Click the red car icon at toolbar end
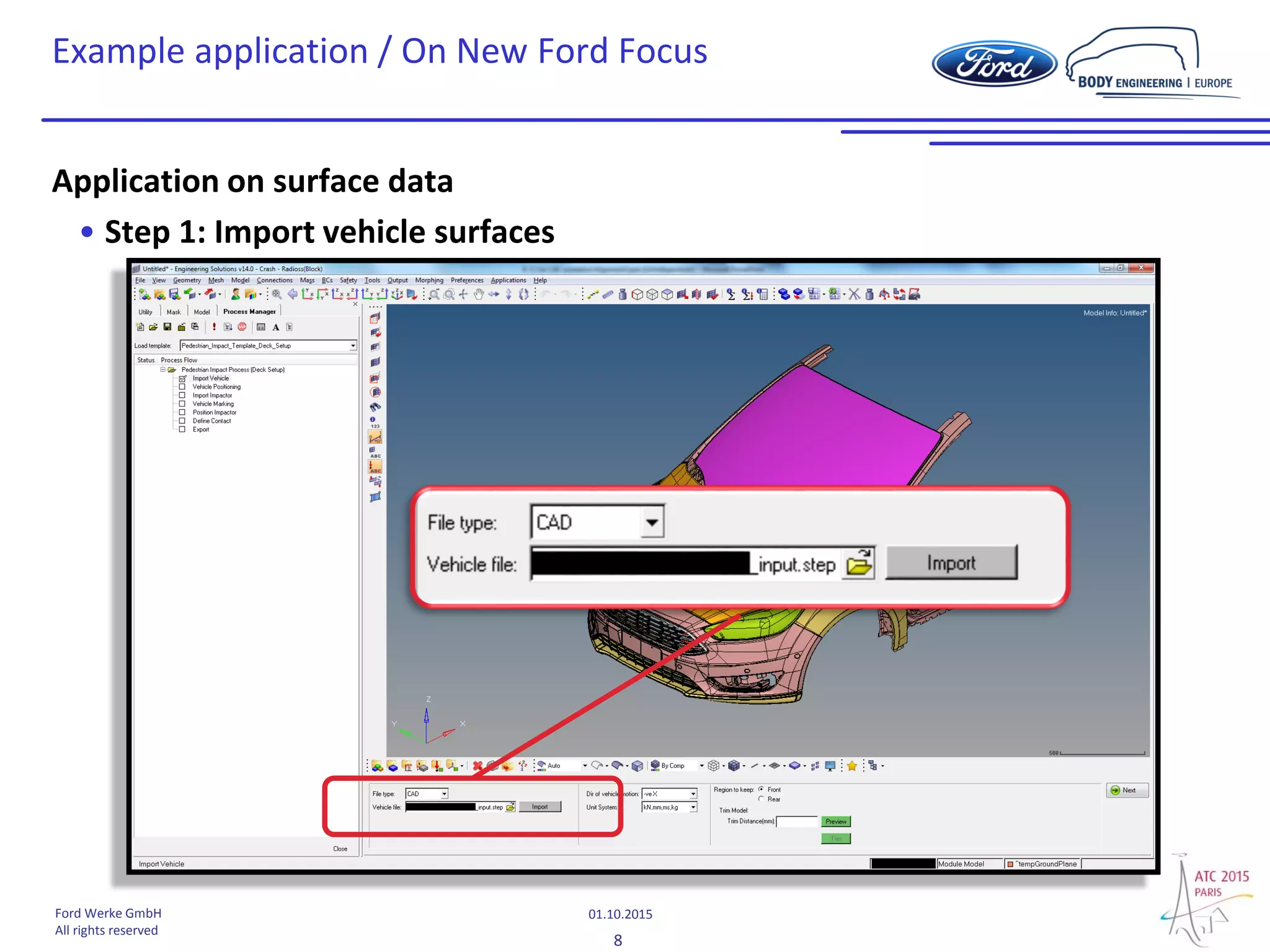1270x952 pixels. [915, 294]
